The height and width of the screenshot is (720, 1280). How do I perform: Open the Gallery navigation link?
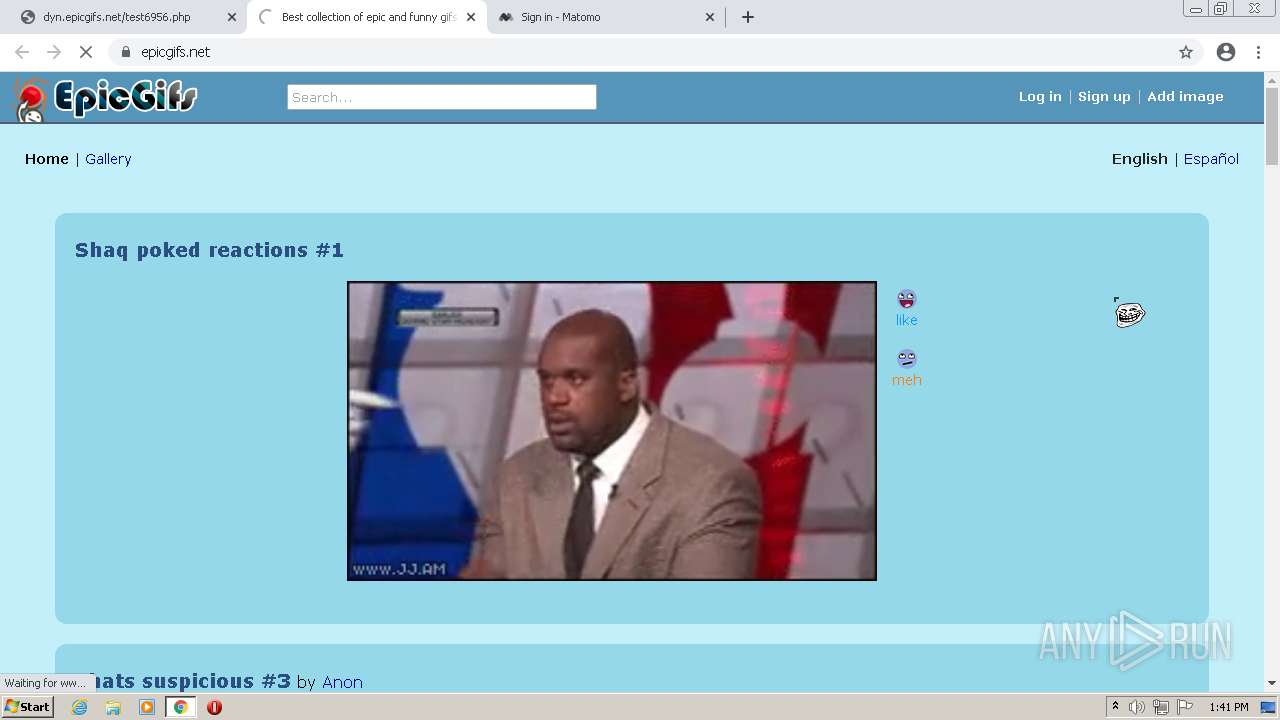[108, 159]
